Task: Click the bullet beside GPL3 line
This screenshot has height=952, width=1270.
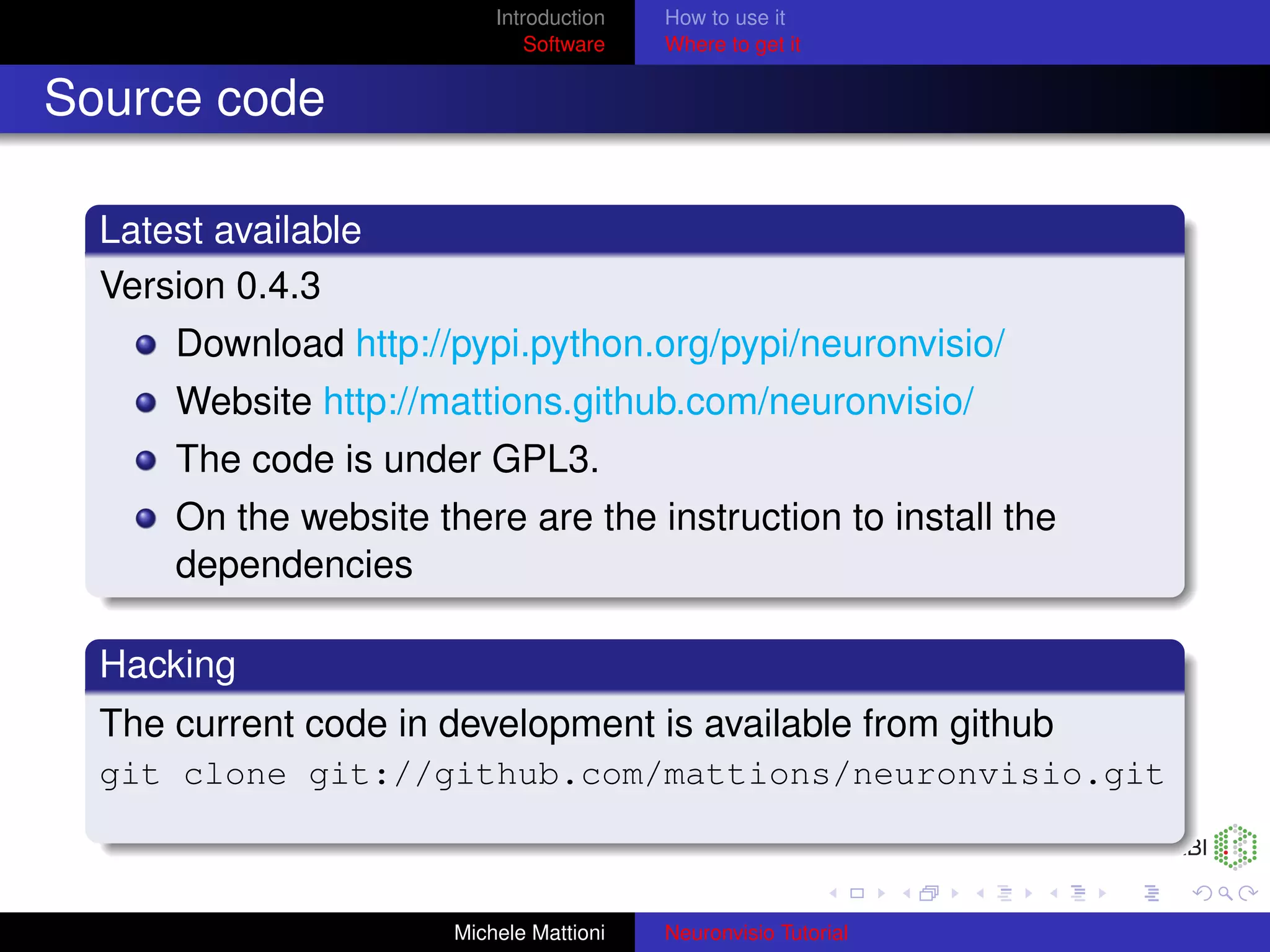Action: point(146,460)
